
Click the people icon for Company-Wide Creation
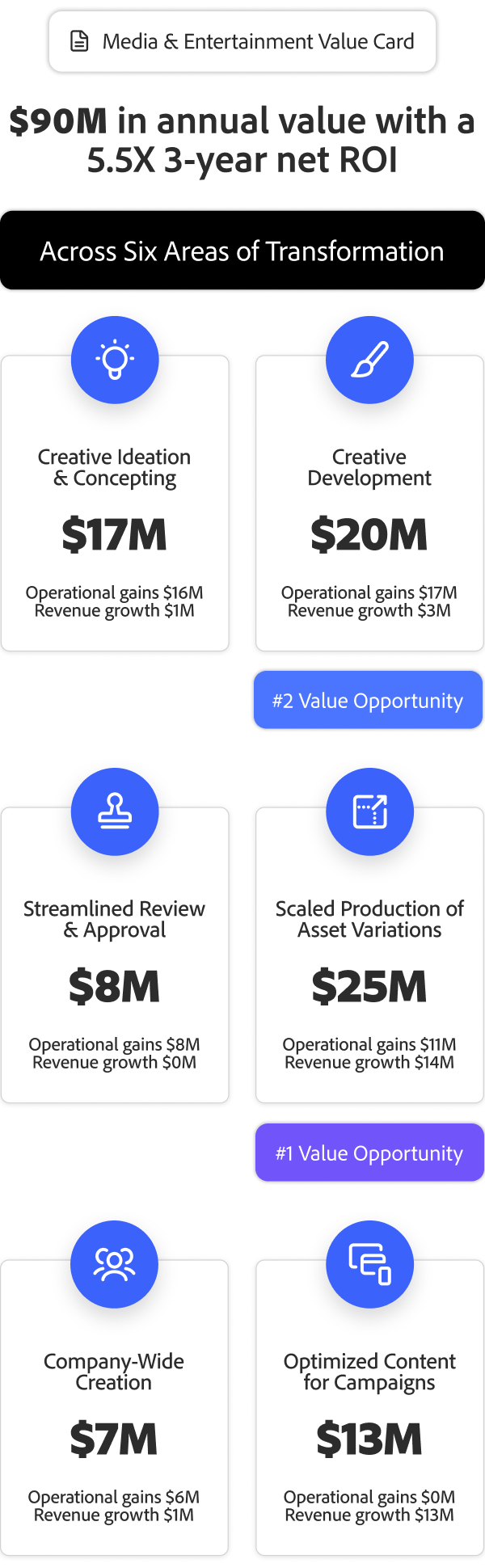pyautogui.click(x=115, y=1264)
